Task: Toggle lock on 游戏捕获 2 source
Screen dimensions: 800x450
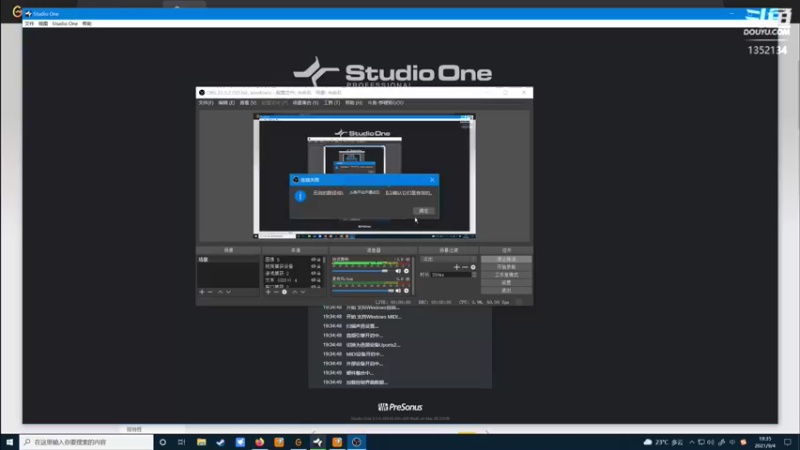Action: coord(319,273)
